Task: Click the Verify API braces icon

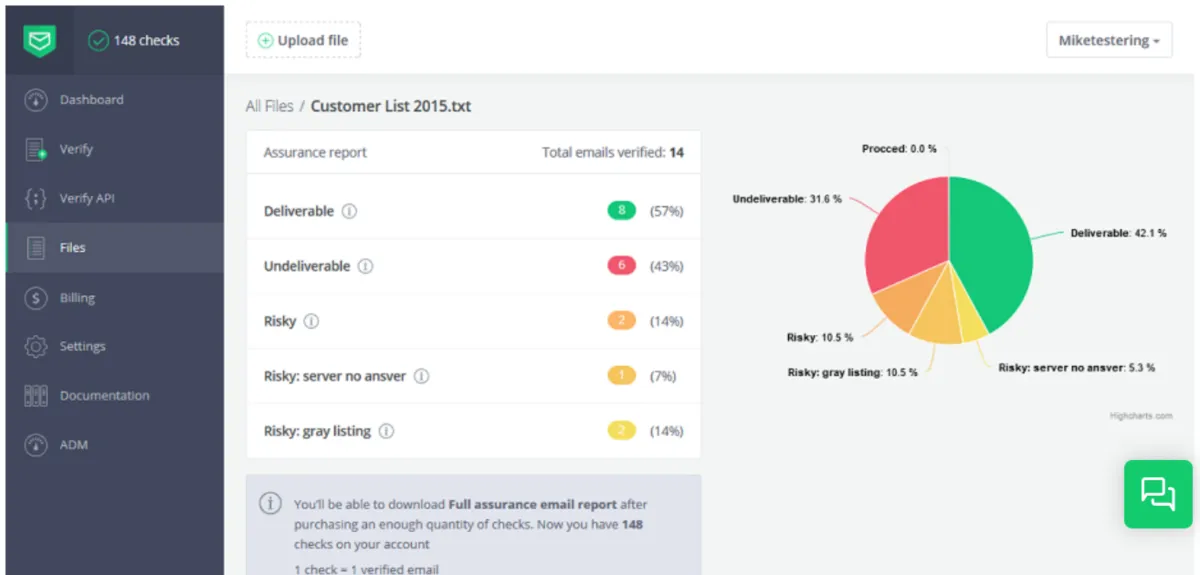Action: 36,199
